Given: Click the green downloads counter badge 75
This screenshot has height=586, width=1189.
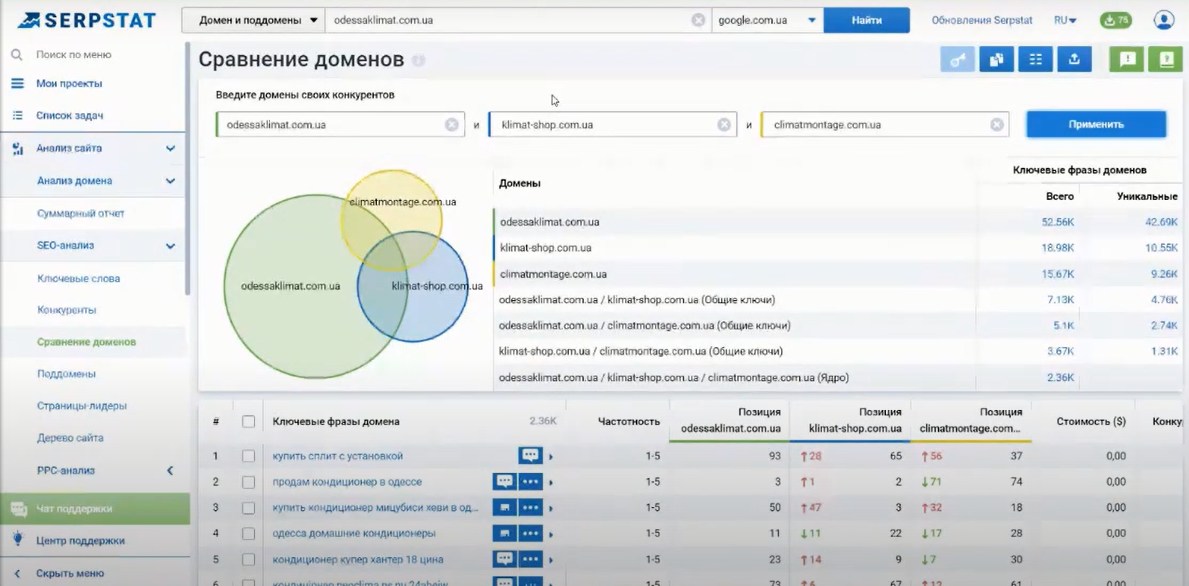Looking at the screenshot, I should (x=1115, y=20).
